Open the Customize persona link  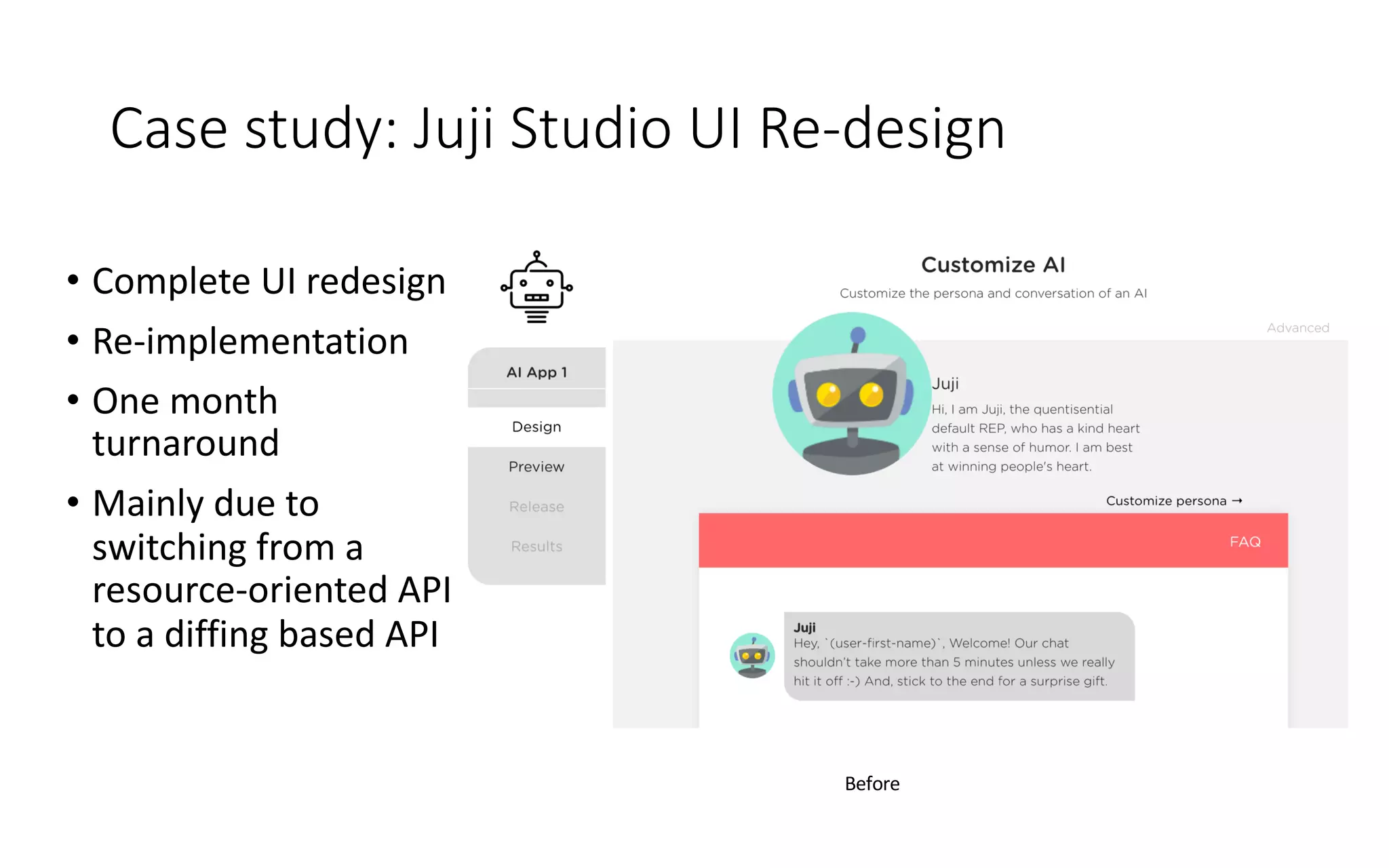1166,500
